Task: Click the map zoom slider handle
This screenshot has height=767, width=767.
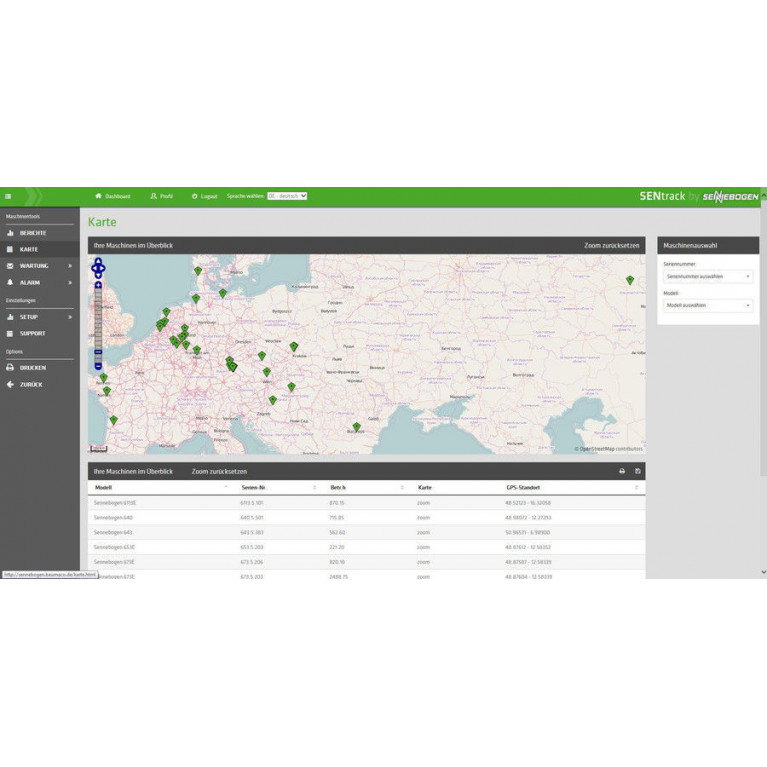Action: pos(98,352)
